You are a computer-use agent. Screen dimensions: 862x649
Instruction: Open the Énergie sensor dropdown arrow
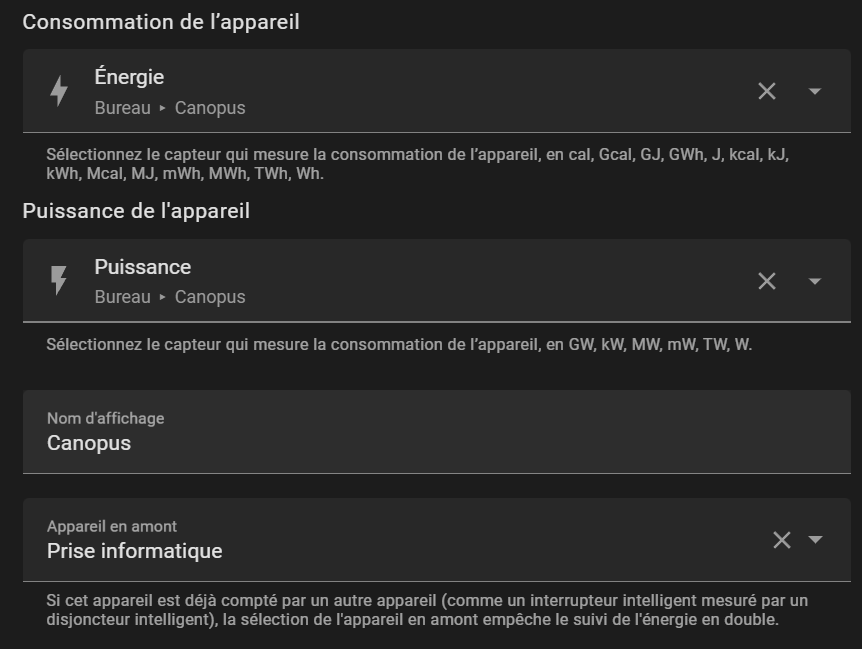815,91
